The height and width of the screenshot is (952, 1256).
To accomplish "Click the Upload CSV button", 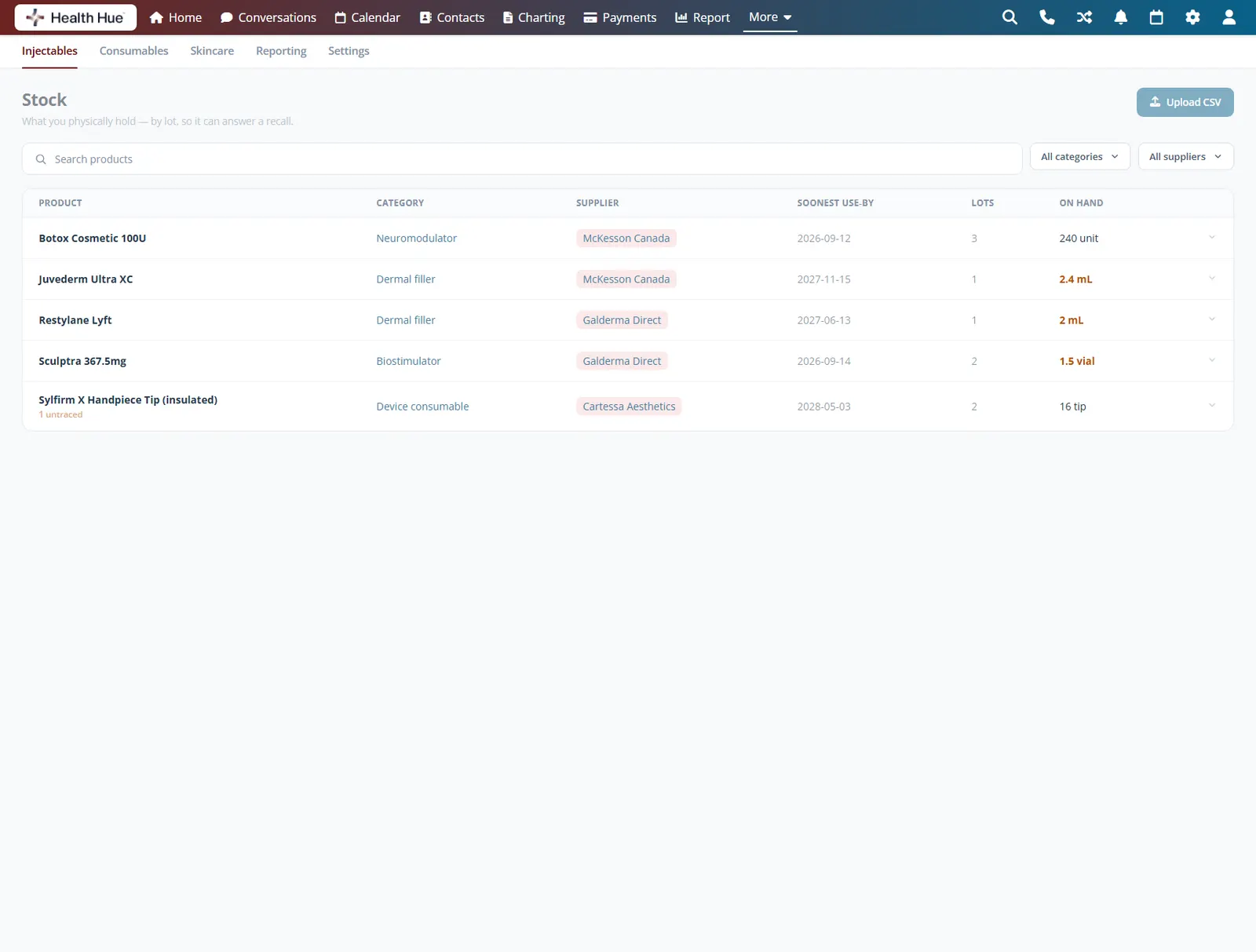I will tap(1185, 102).
